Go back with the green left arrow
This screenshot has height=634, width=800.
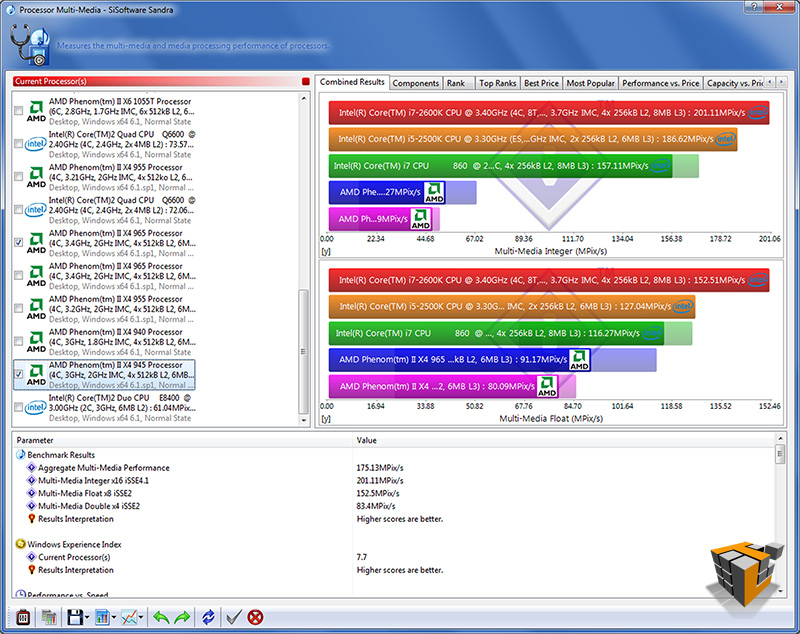[161, 618]
